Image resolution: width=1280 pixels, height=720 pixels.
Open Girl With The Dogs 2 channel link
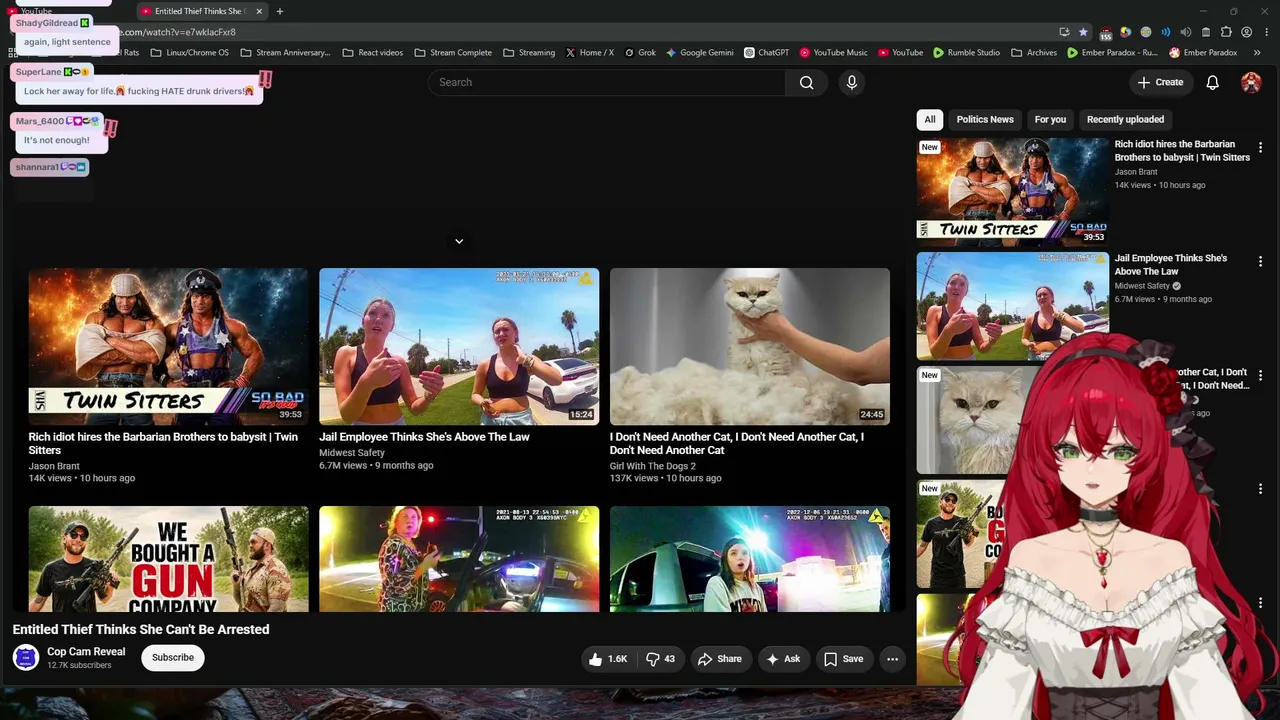(x=653, y=466)
